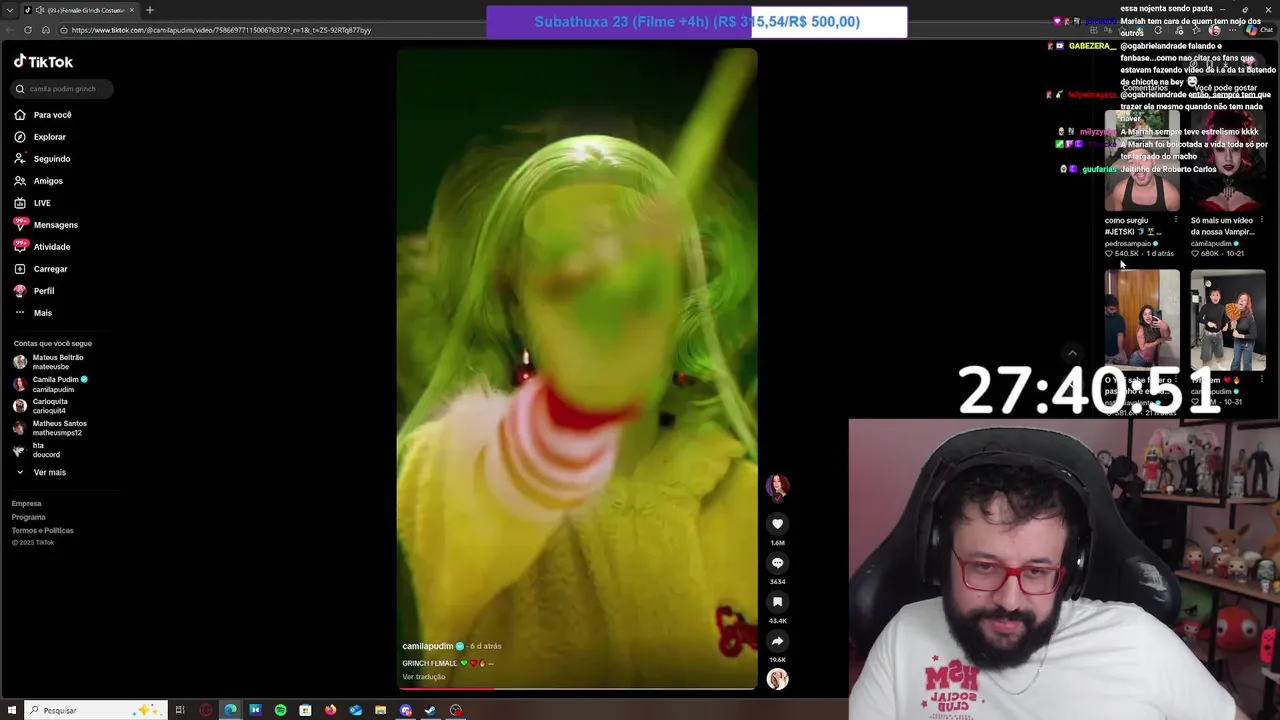Click Carregar to upload a video
The width and height of the screenshot is (1280, 720).
(x=41, y=269)
